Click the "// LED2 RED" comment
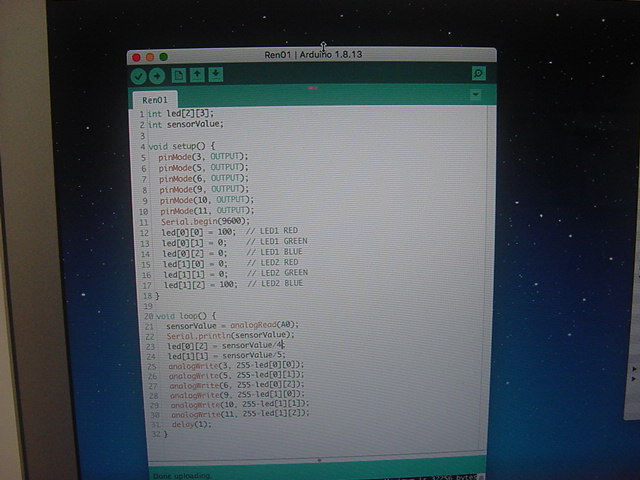The image size is (640, 480). tap(273, 263)
